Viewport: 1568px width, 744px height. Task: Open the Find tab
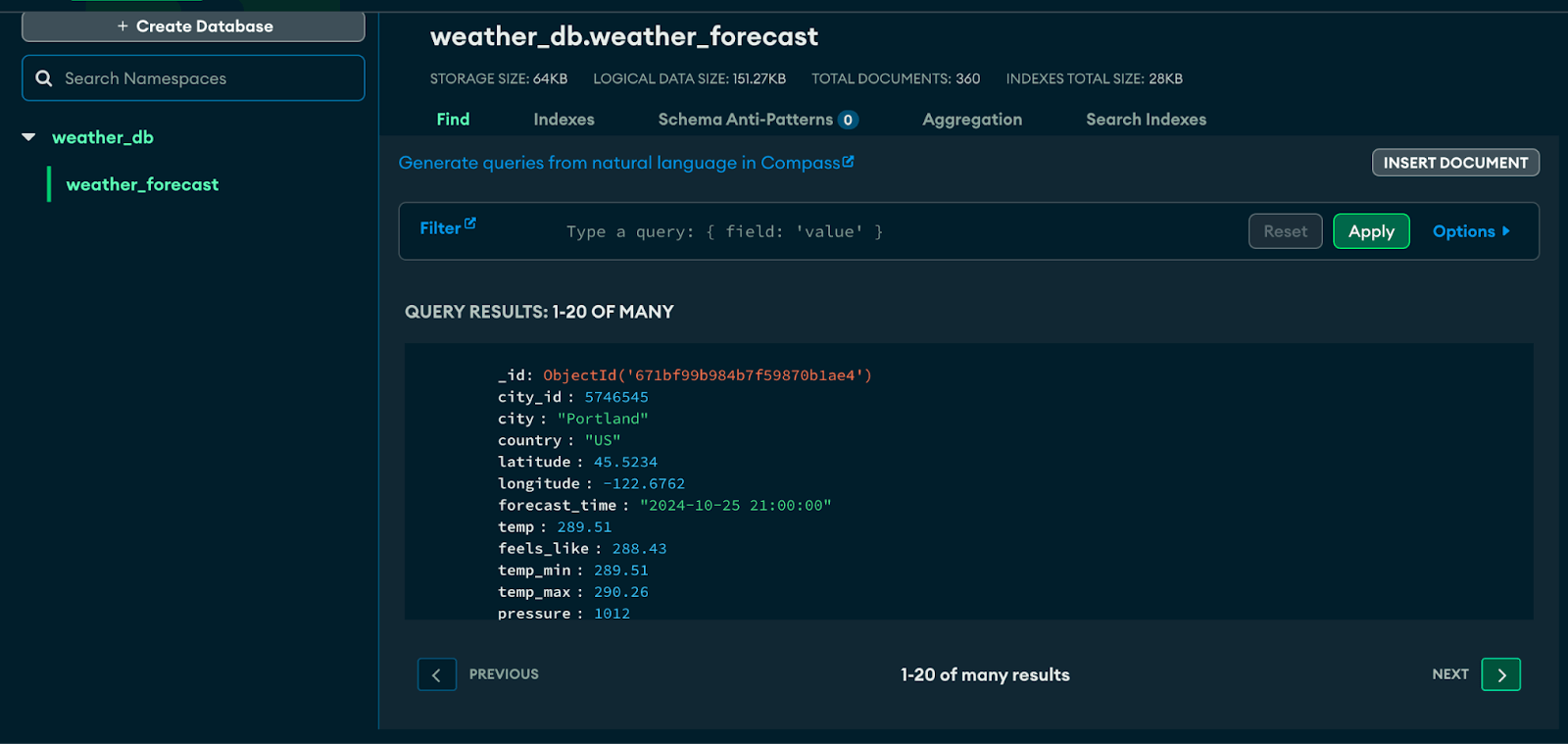[x=453, y=119]
